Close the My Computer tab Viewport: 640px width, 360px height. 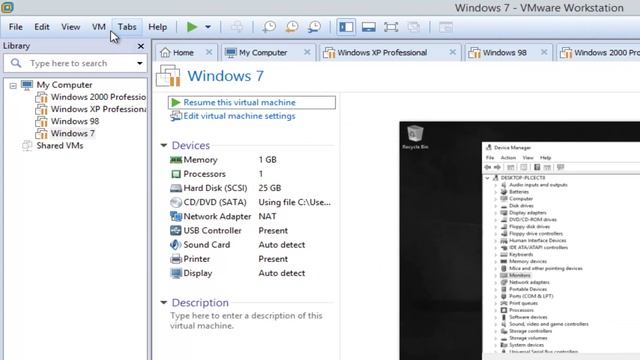[307, 52]
